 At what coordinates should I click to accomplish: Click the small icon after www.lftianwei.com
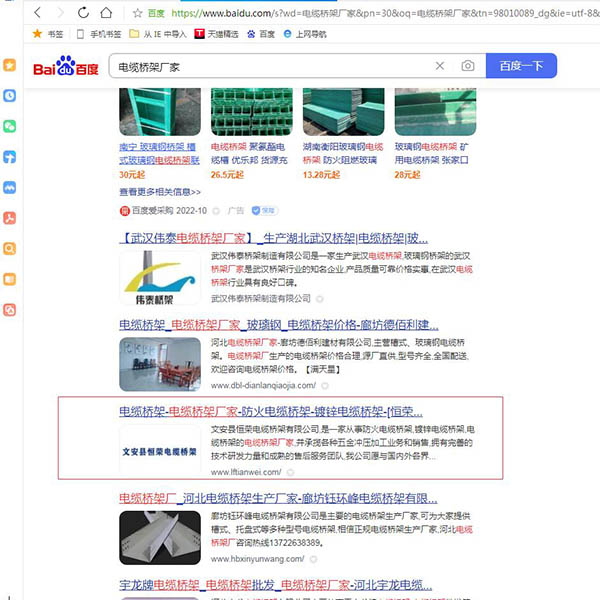coord(290,473)
